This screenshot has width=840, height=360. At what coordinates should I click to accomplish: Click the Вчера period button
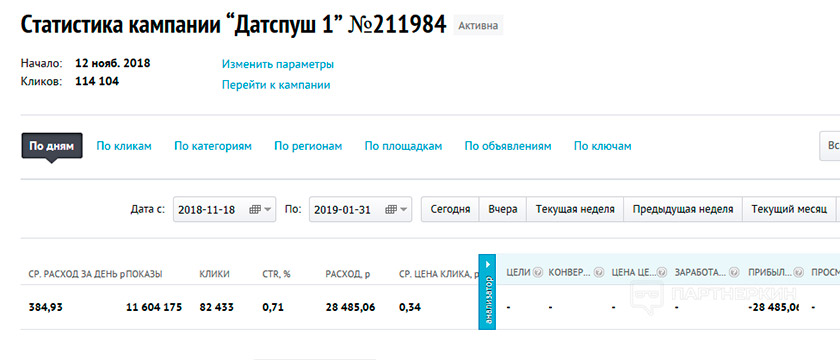(503, 209)
